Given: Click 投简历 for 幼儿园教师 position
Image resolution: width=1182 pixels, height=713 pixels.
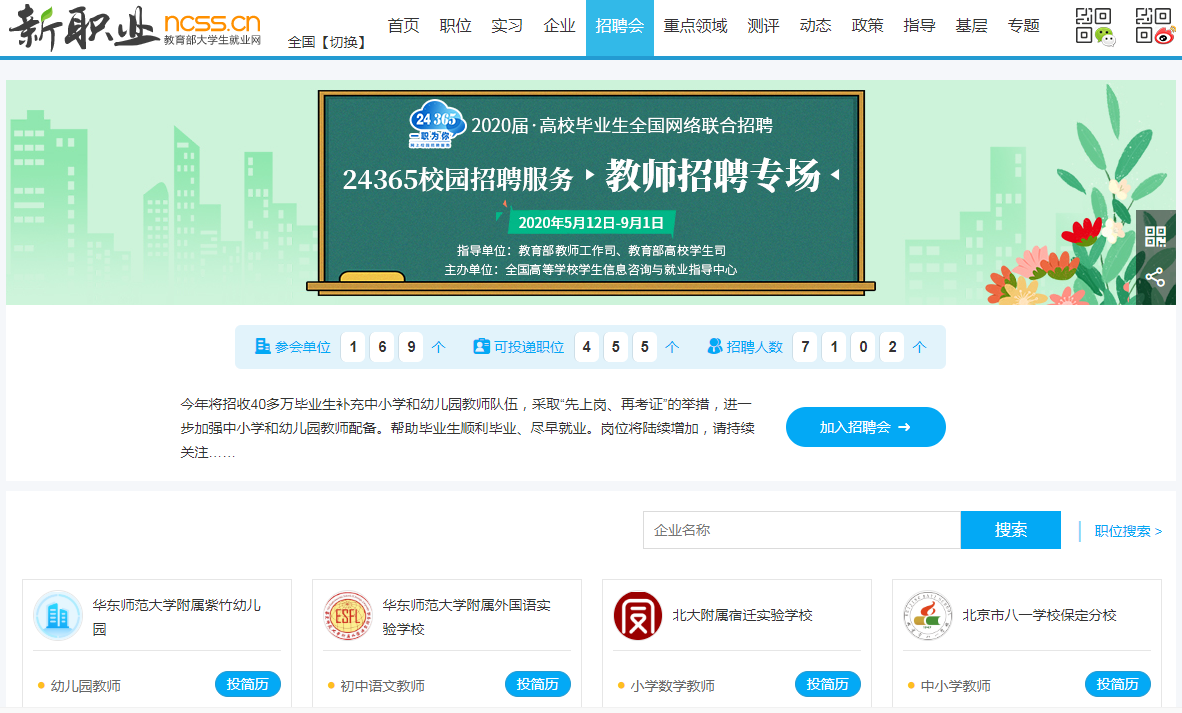Looking at the screenshot, I should pos(247,684).
